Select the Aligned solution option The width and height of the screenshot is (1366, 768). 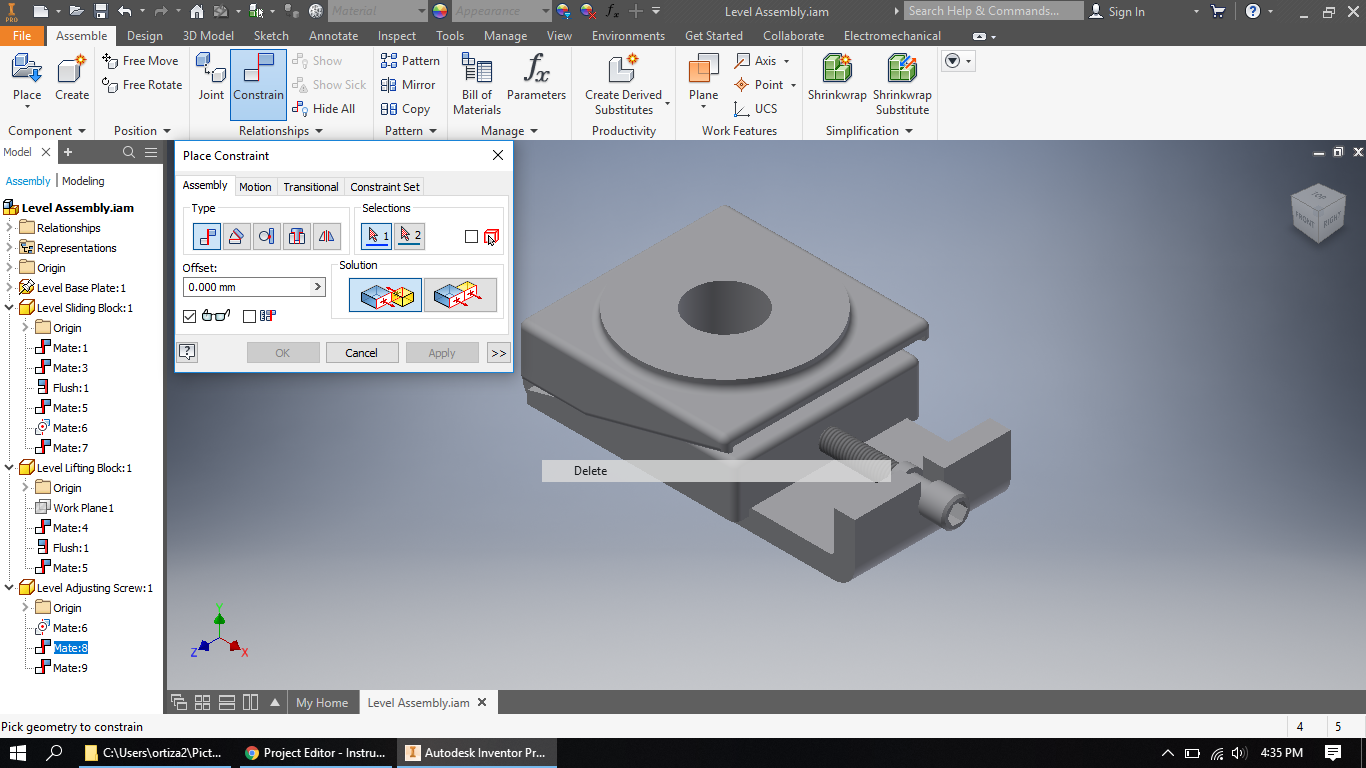(x=460, y=294)
